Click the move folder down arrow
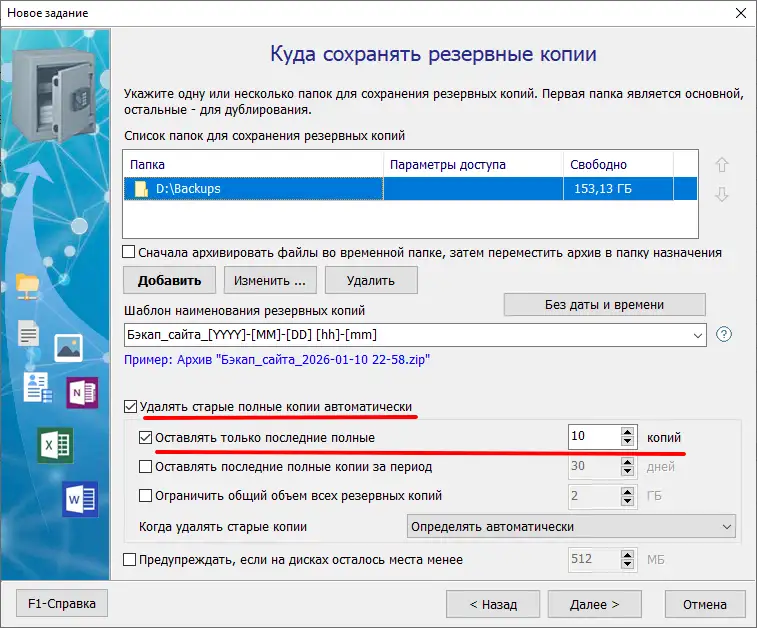Screen dimensions: 757x628 coord(722,195)
